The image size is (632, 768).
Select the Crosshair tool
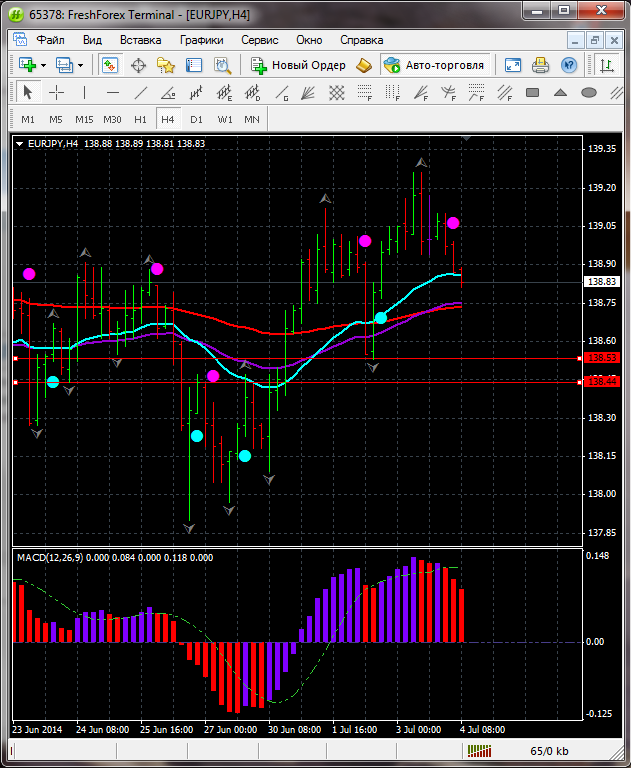[57, 93]
